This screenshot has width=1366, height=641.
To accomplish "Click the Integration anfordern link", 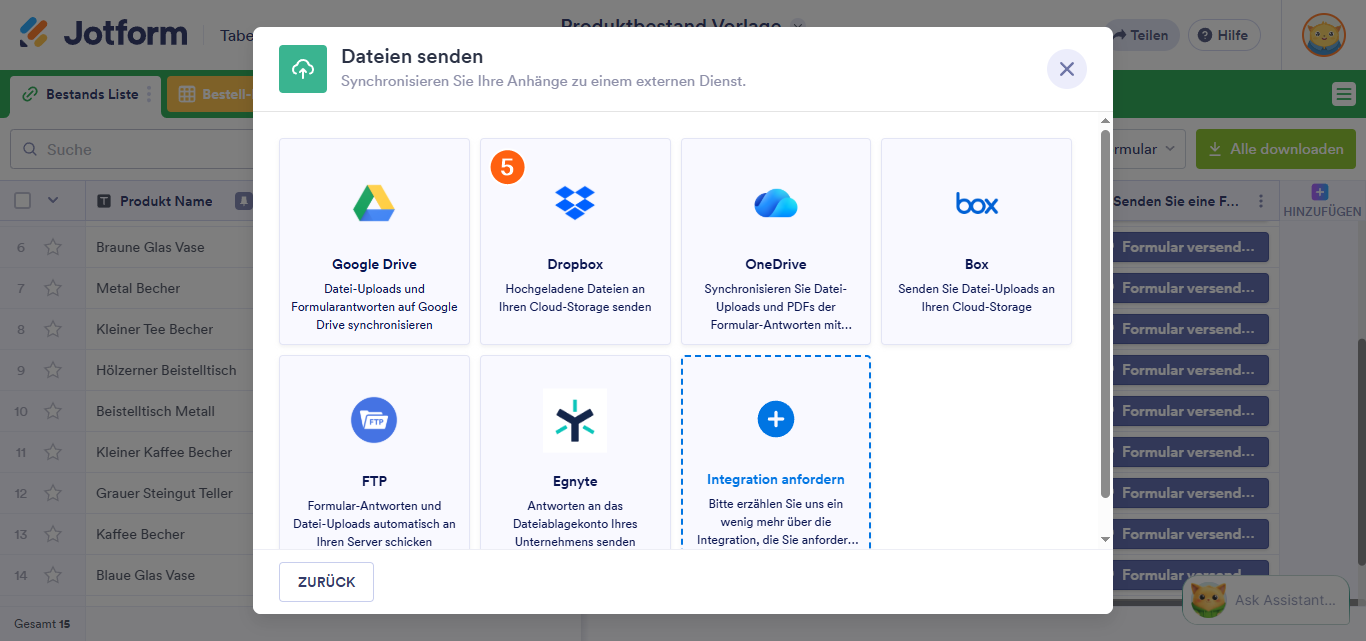I will point(775,479).
